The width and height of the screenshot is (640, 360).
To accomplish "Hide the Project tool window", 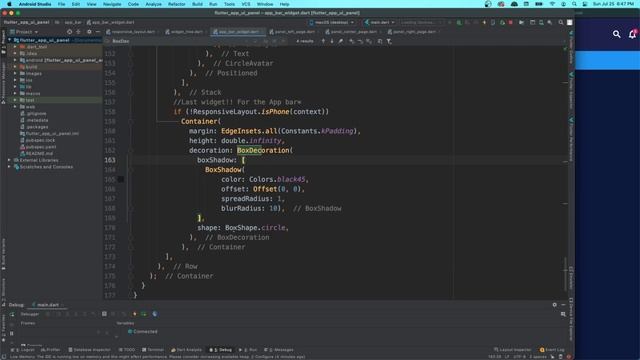I will 98,32.
